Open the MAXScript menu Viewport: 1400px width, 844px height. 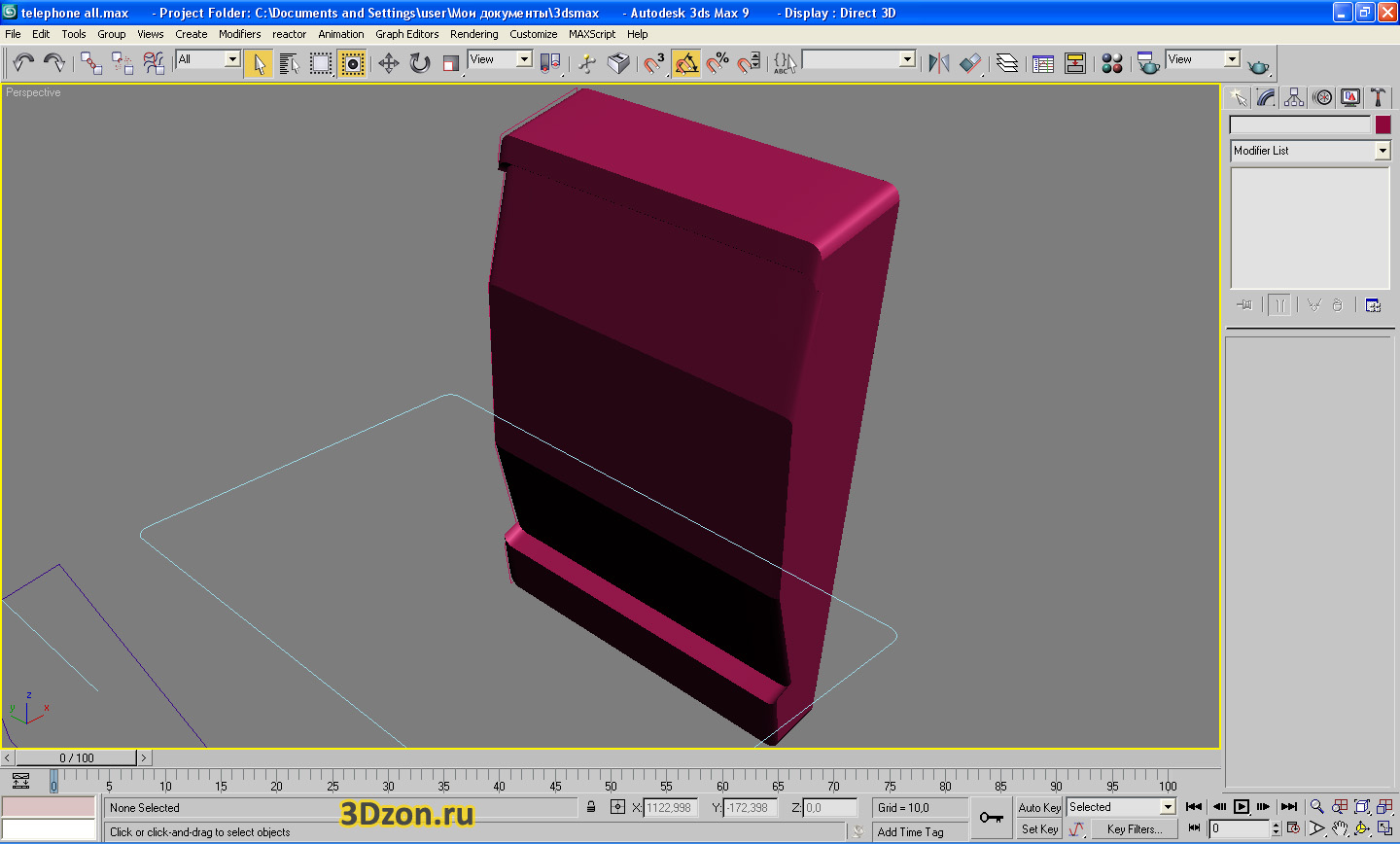(592, 34)
